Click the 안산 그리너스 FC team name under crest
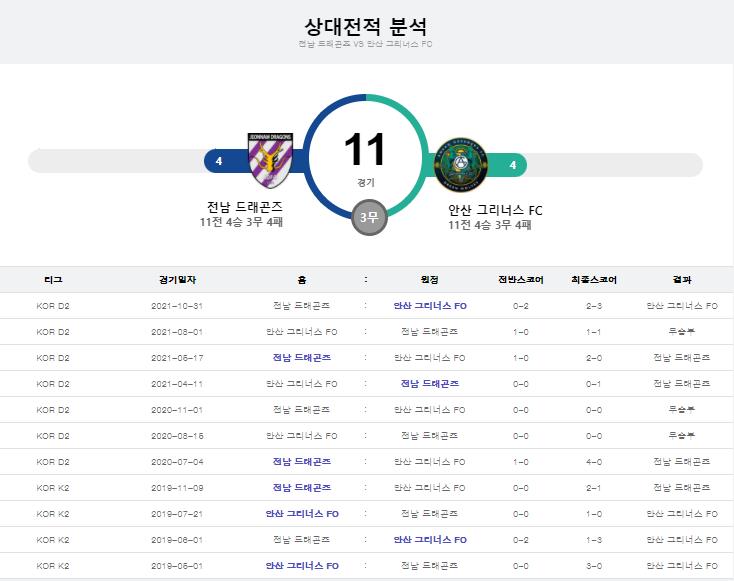 [495, 210]
